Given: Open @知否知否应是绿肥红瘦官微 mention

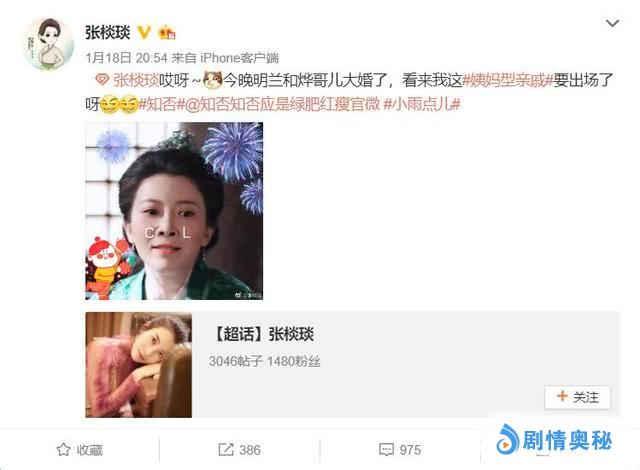Looking at the screenshot, I should click(282, 104).
